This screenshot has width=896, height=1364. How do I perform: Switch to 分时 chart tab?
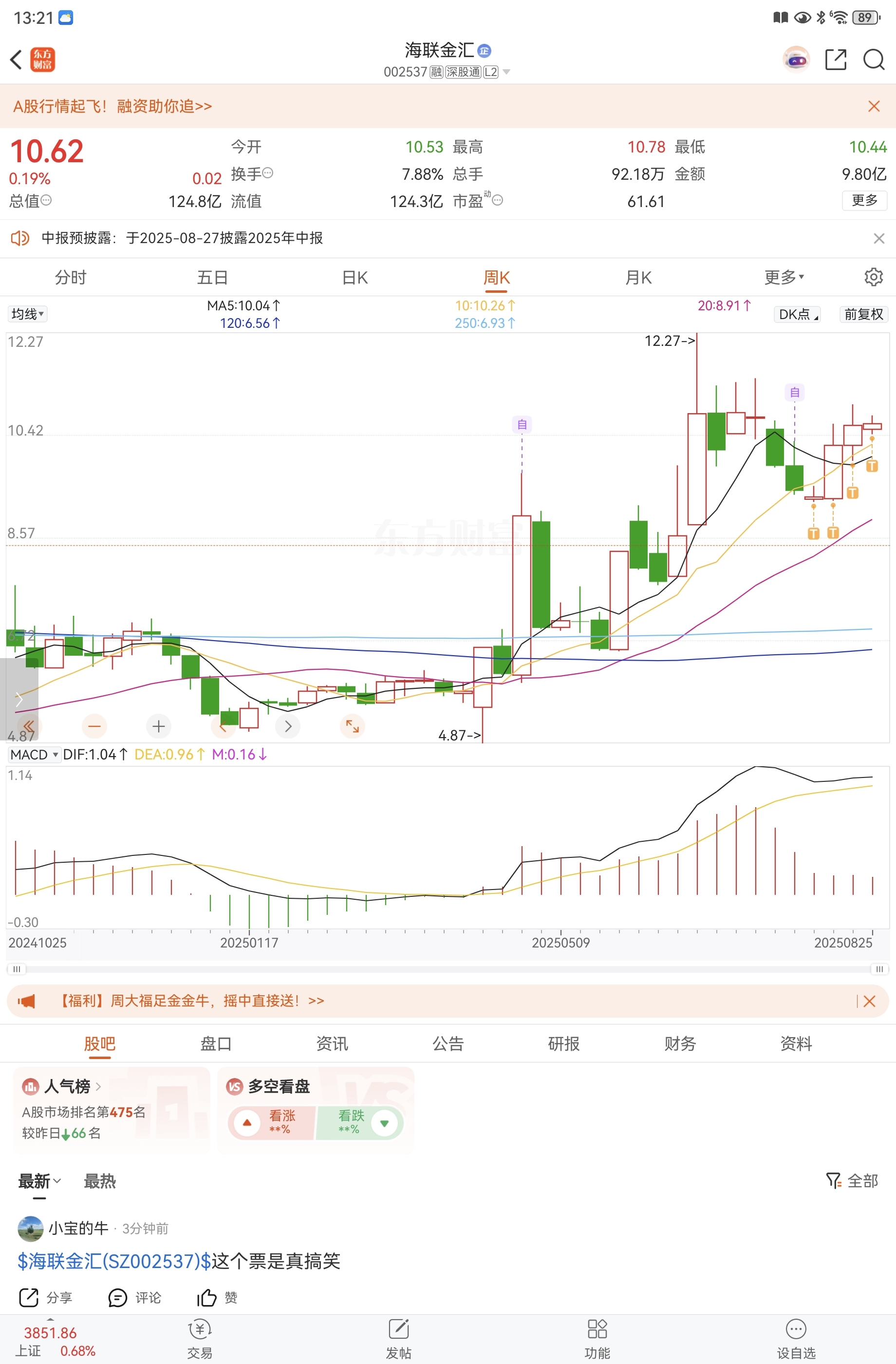pyautogui.click(x=71, y=277)
